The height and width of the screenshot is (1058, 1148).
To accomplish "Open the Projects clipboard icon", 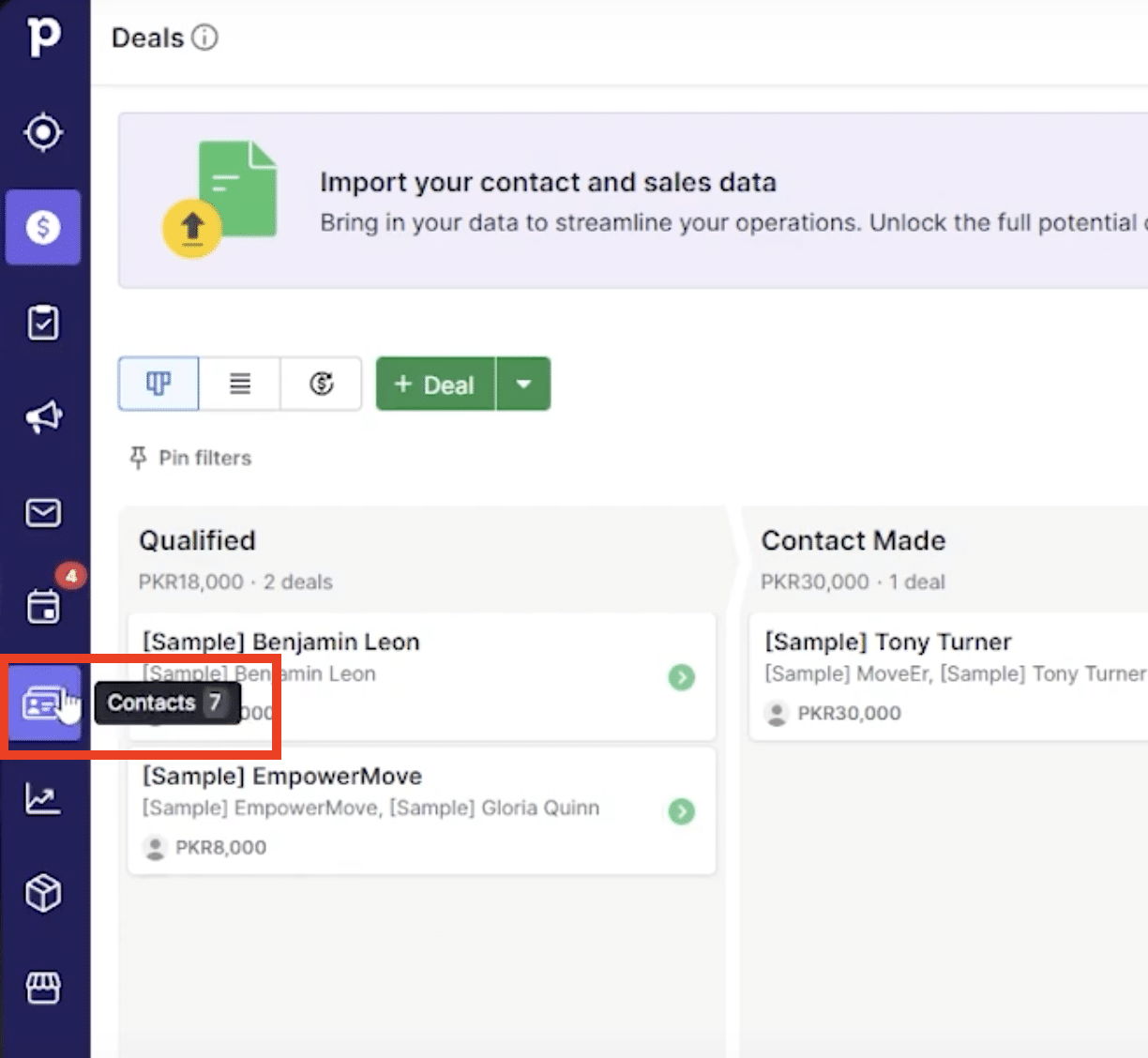I will click(43, 323).
